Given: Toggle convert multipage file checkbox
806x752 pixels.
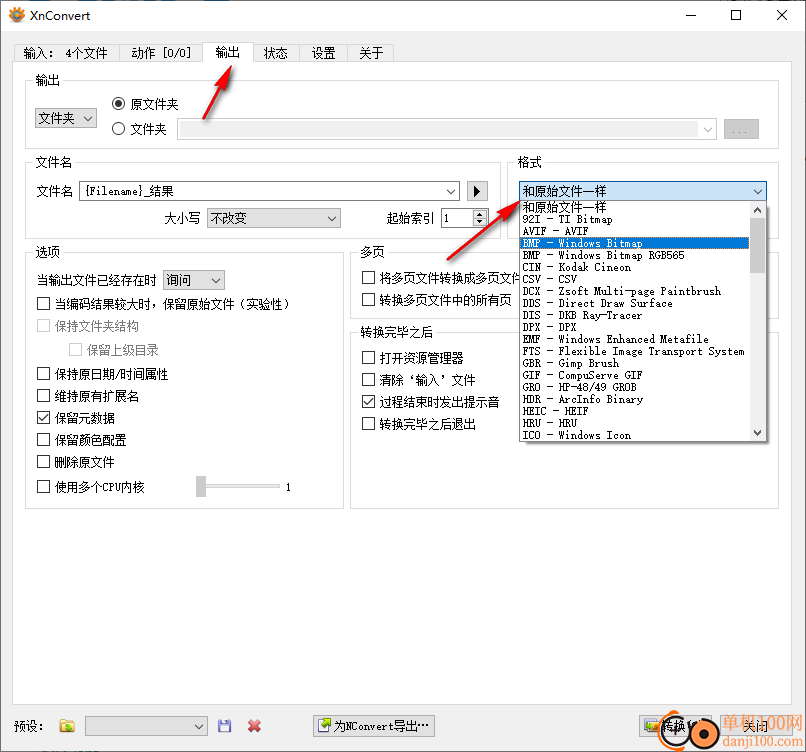Looking at the screenshot, I should [x=369, y=278].
